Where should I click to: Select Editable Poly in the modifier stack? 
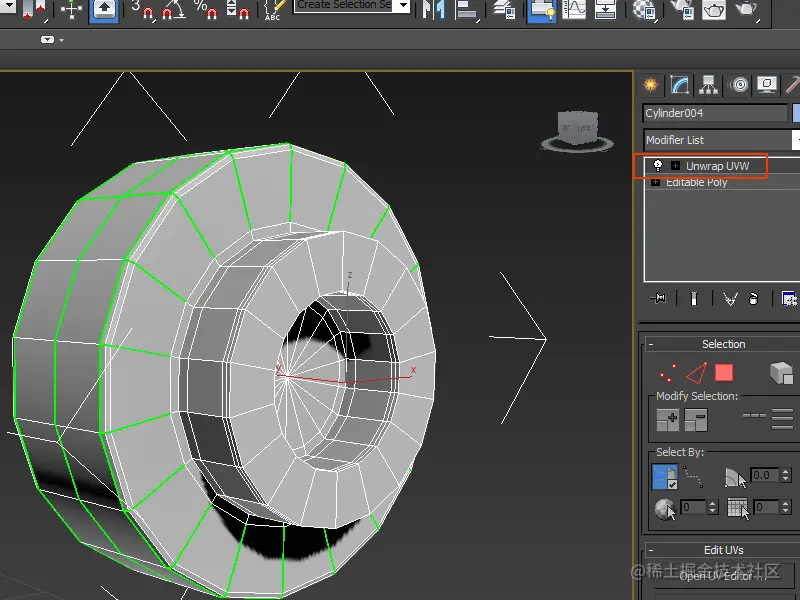coord(696,182)
